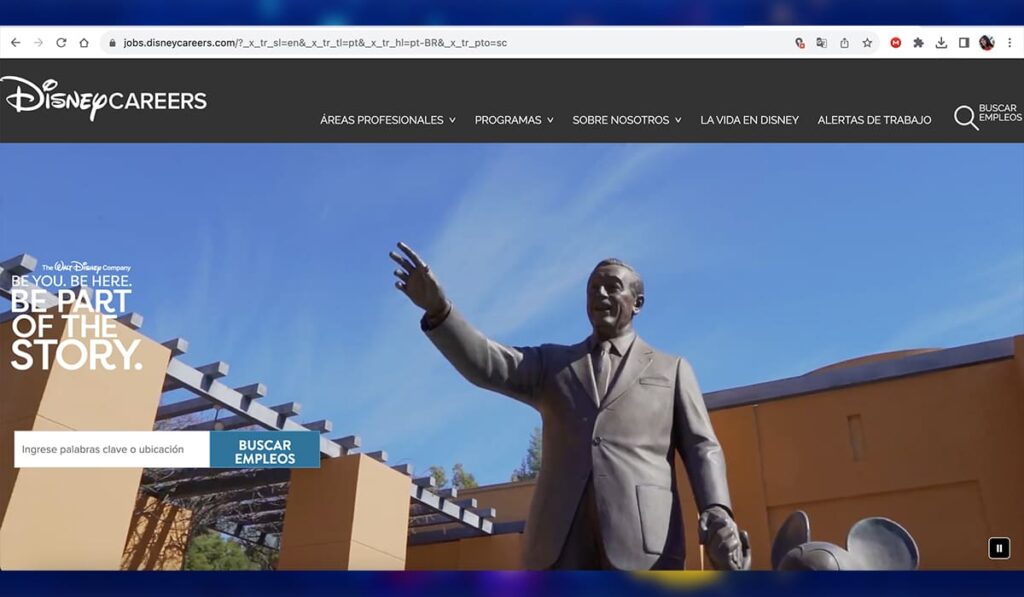This screenshot has height=597, width=1024.
Task: Click BUSCAR EMPLEOS text in header
Action: [x=1000, y=112]
